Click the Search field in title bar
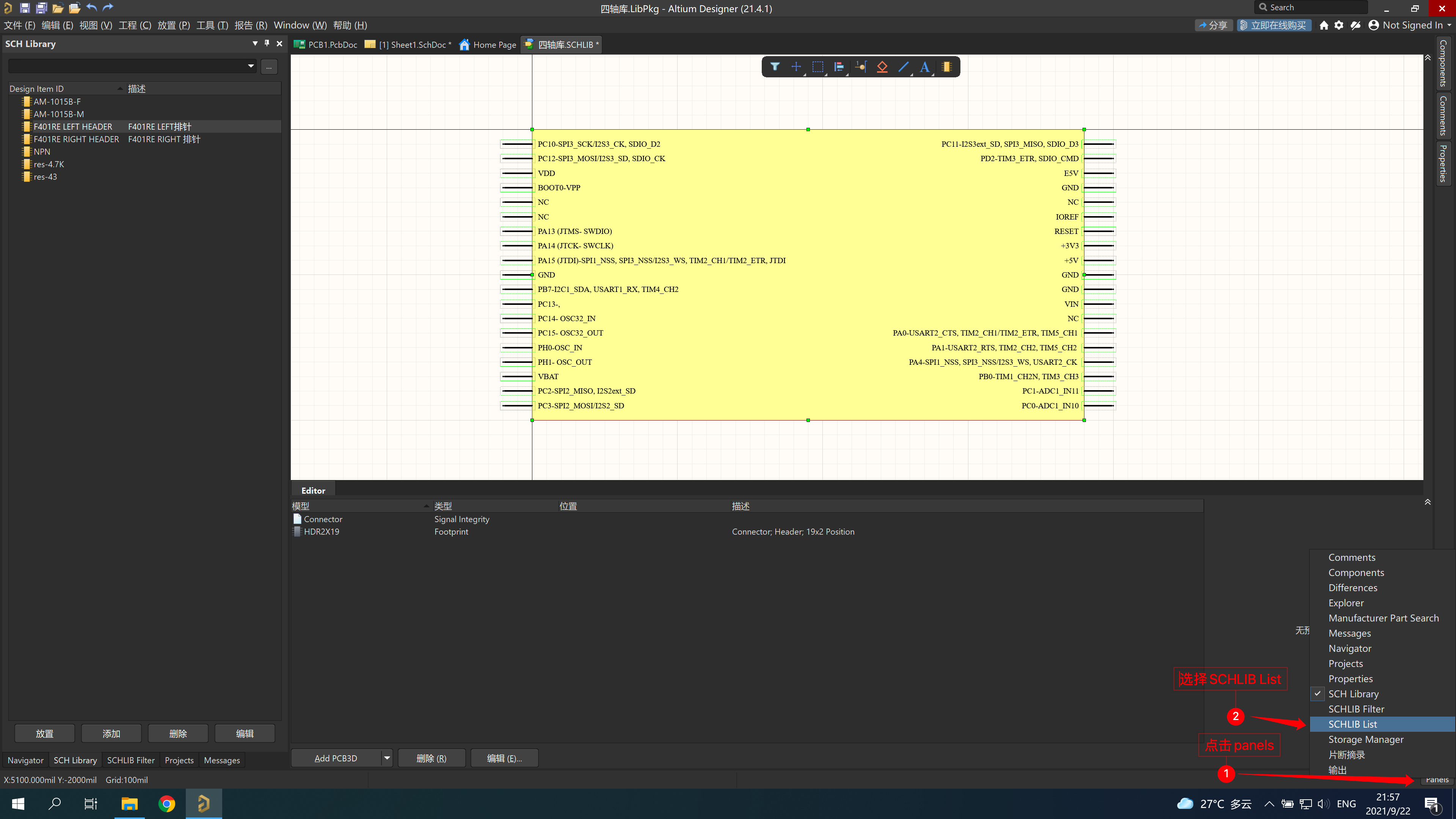This screenshot has width=1456, height=819. 1311,7
